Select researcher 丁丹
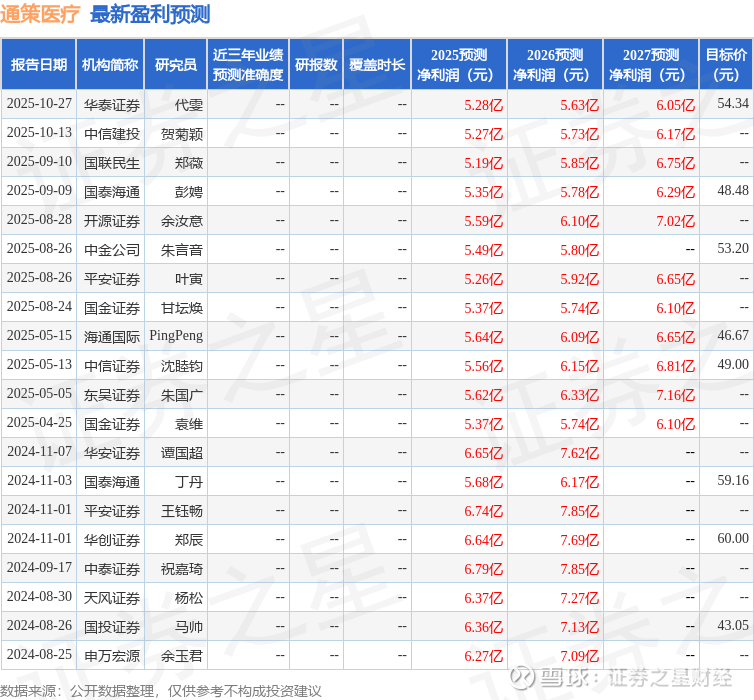This screenshot has height=700, width=754. [188, 482]
